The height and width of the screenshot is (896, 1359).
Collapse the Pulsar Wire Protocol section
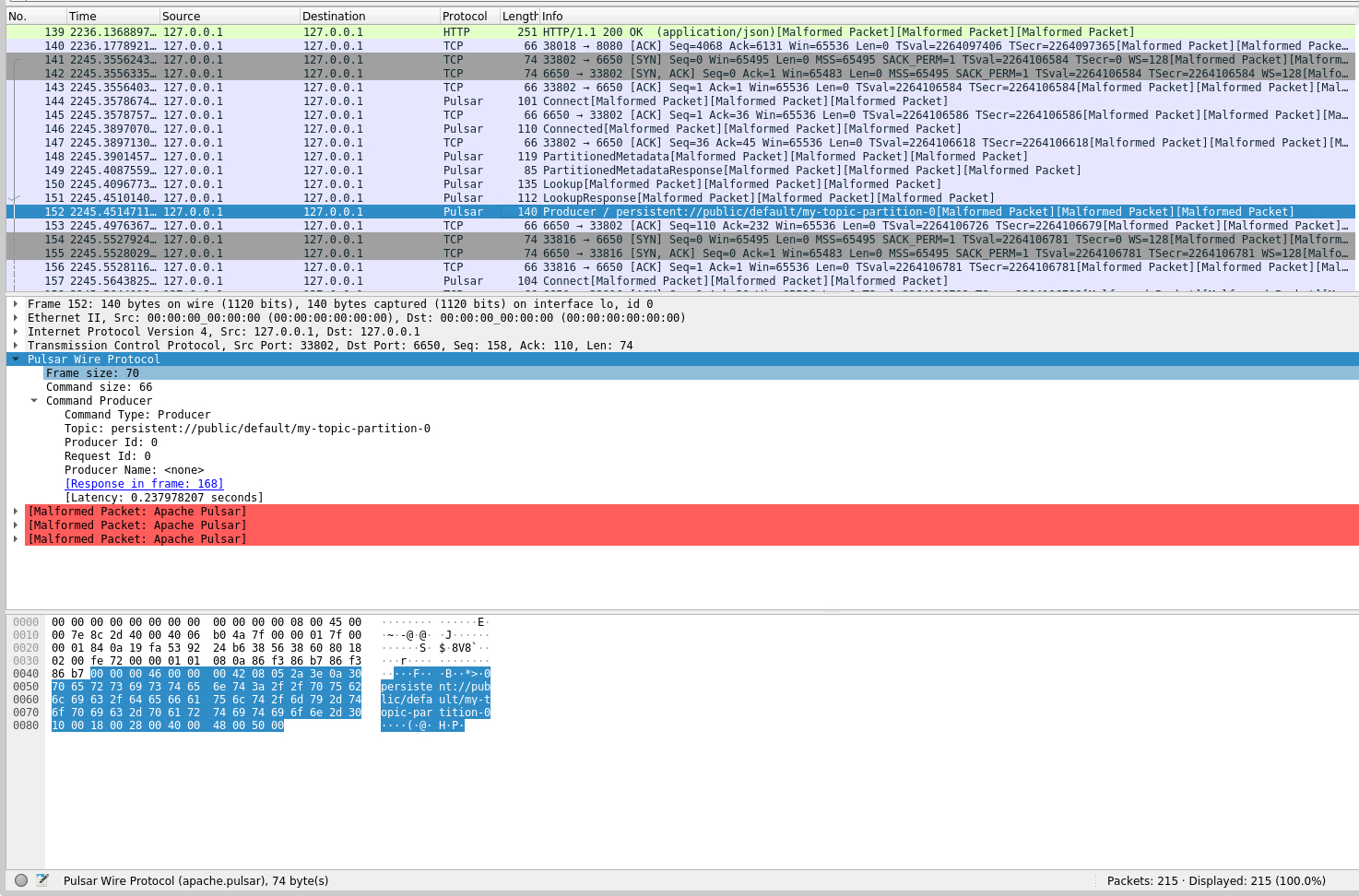click(x=16, y=359)
